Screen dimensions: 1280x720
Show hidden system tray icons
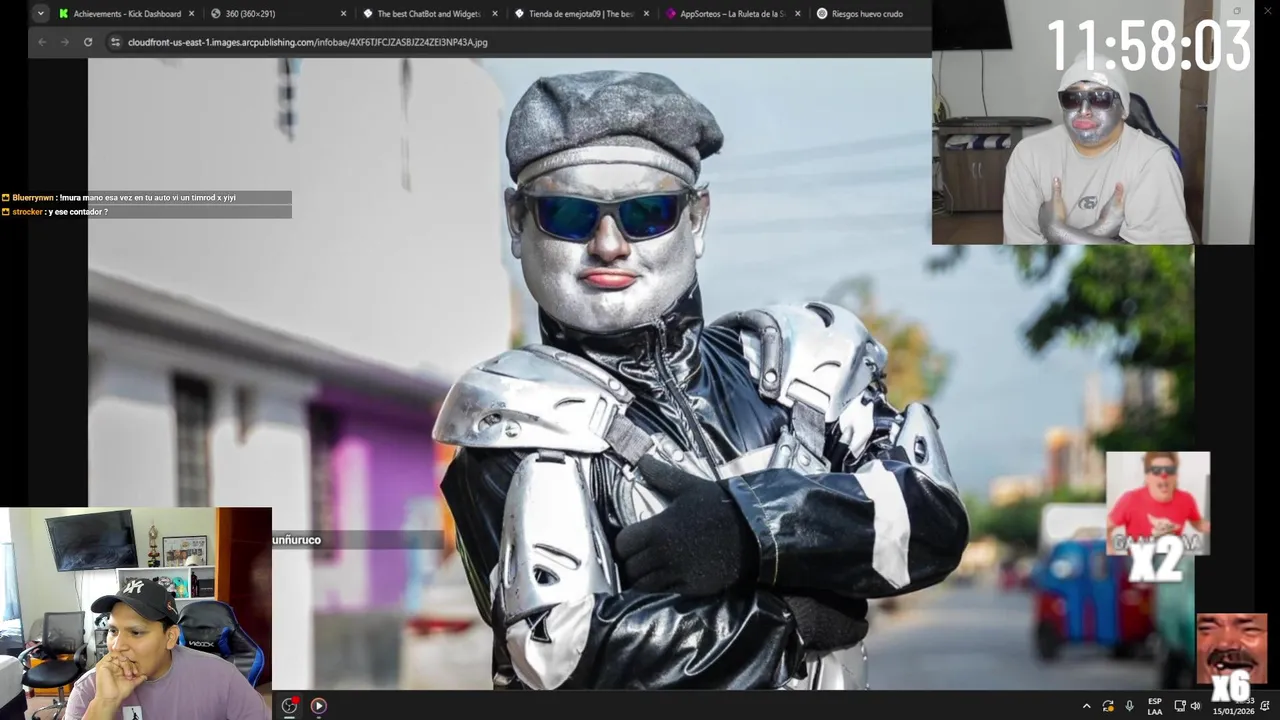1087,706
